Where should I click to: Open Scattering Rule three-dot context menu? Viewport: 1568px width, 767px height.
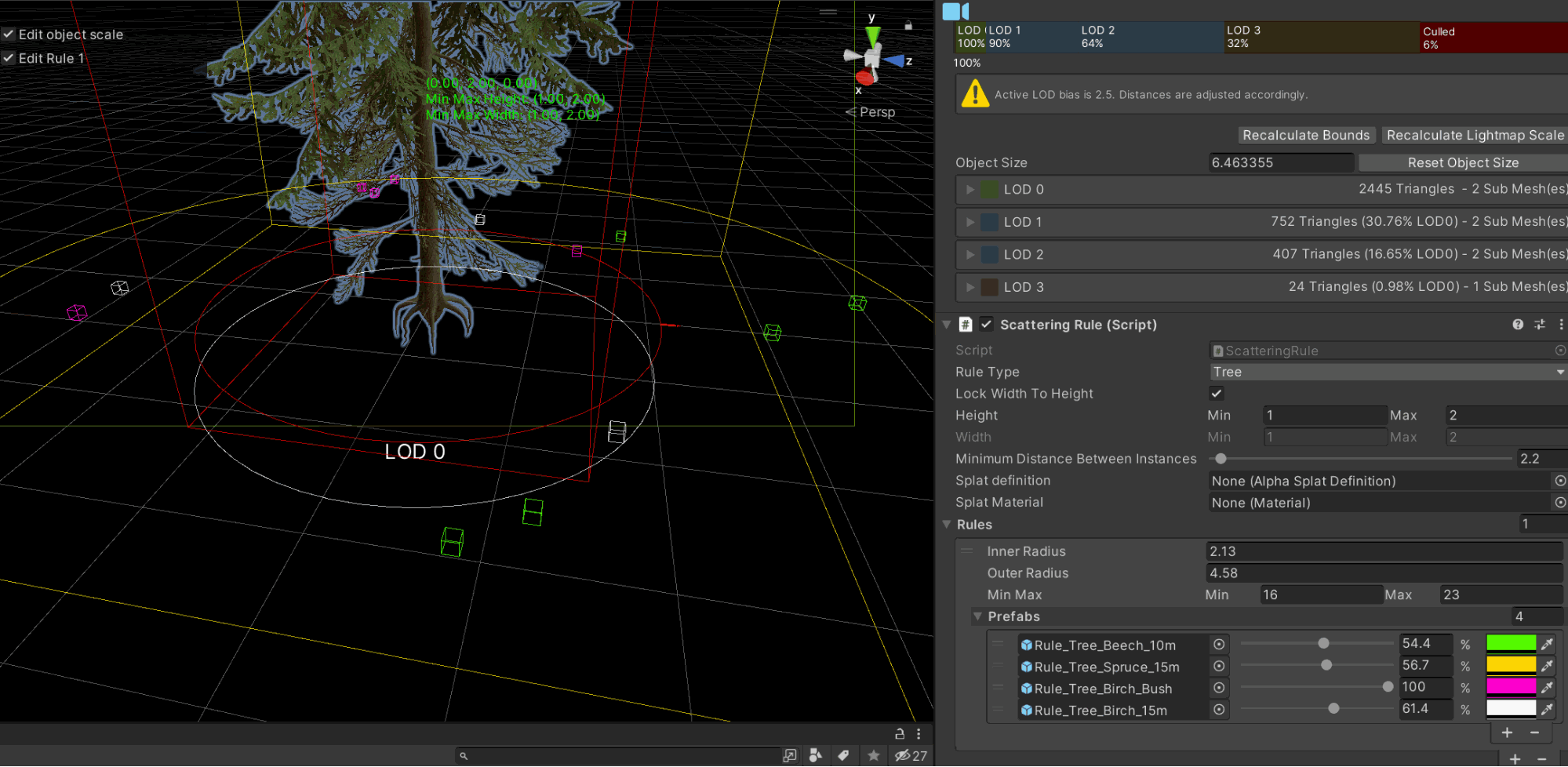pos(1561,325)
